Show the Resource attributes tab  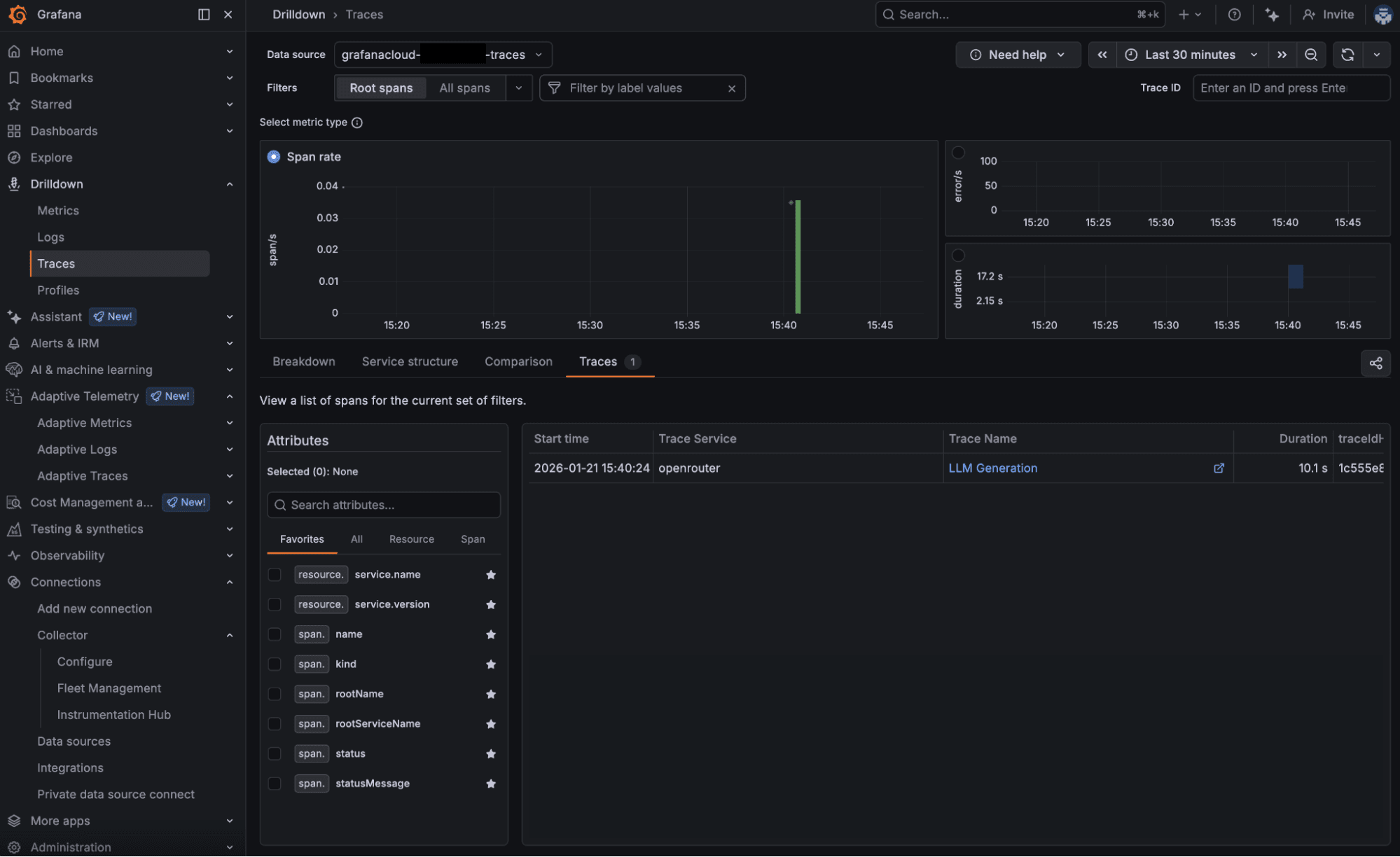[411, 539]
